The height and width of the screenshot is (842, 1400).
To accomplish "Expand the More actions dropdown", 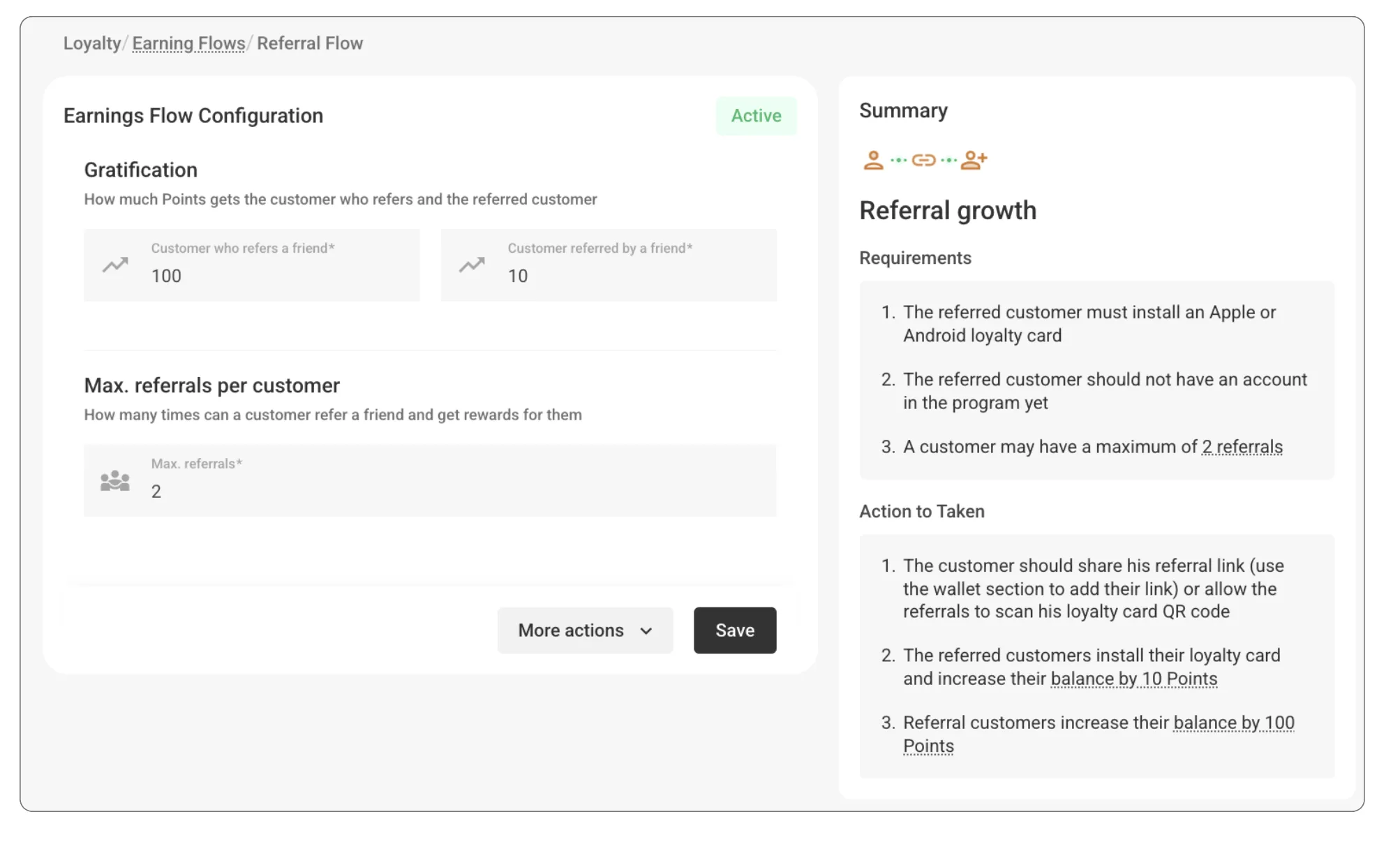I will tap(571, 630).
